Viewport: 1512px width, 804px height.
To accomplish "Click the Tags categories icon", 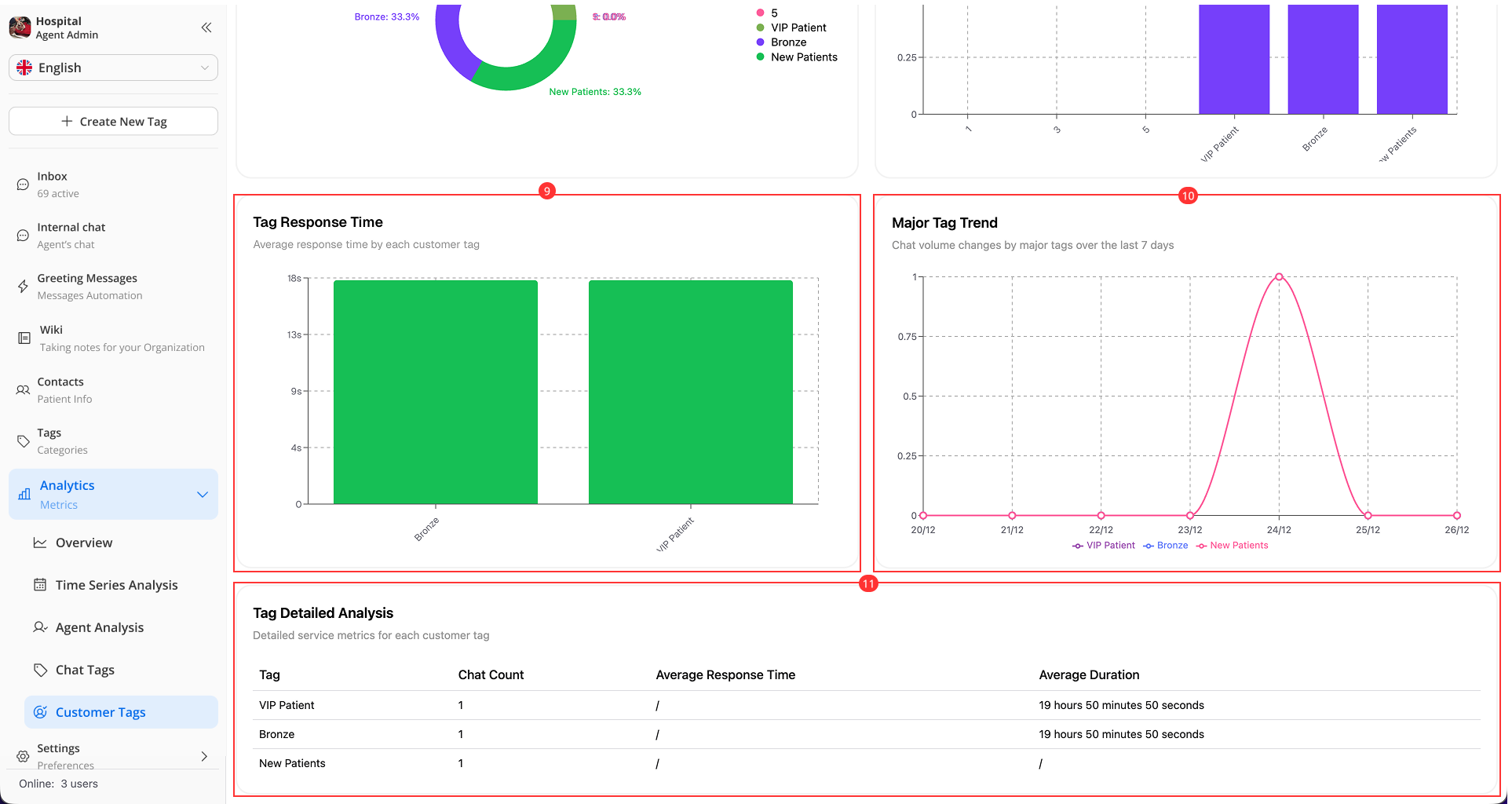I will [x=22, y=440].
